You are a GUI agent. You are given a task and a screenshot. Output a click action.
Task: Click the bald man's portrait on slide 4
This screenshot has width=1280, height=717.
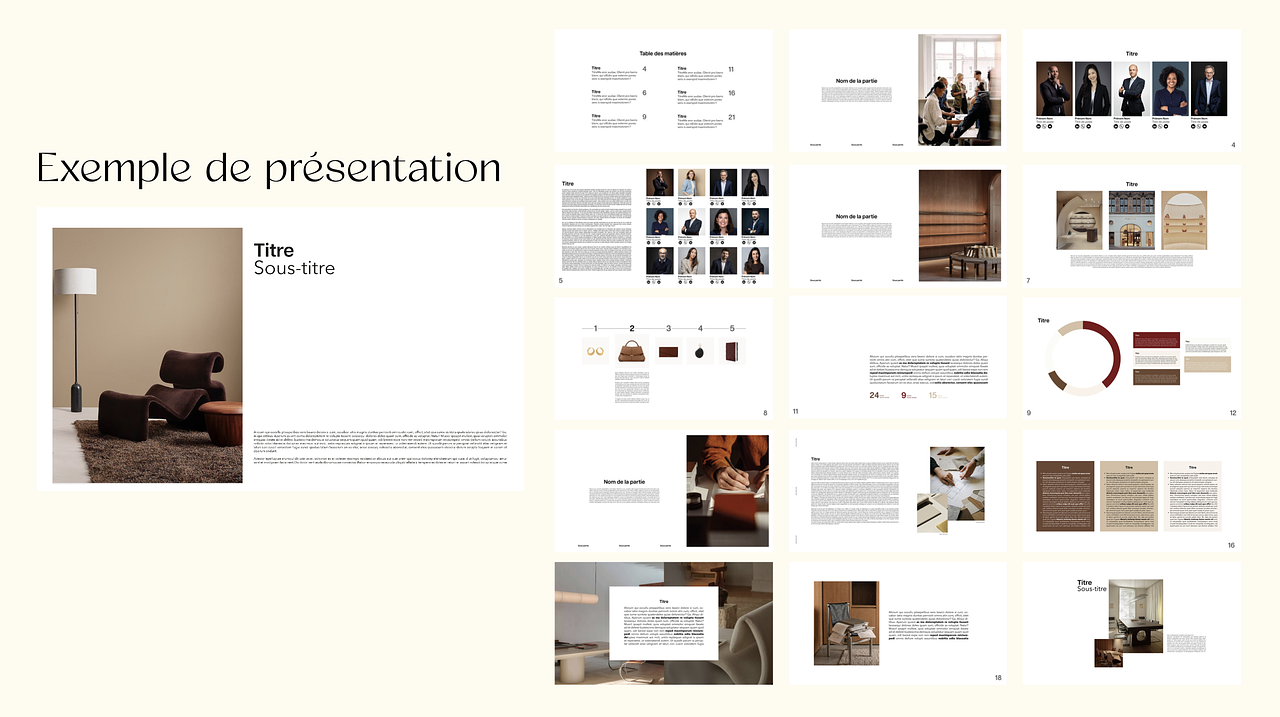(x=1132, y=89)
